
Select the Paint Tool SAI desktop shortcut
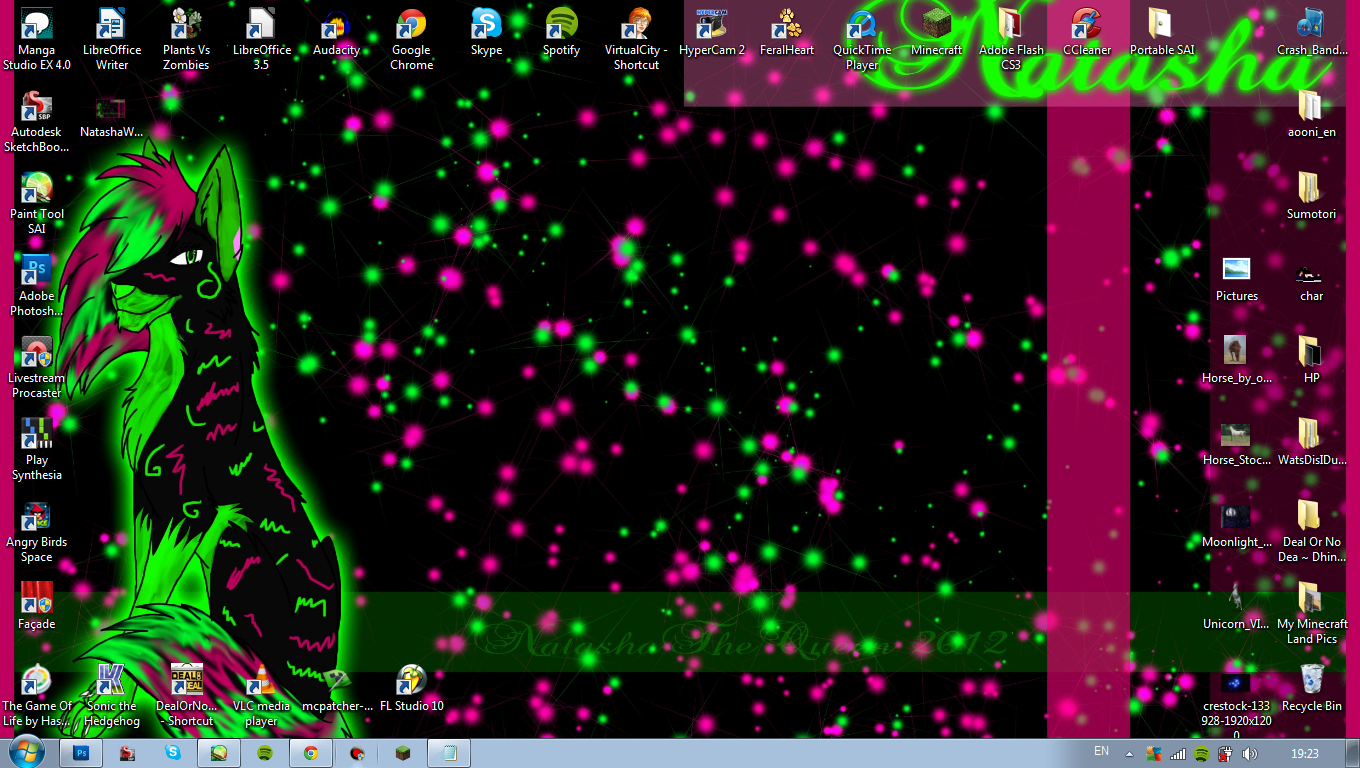point(37,190)
